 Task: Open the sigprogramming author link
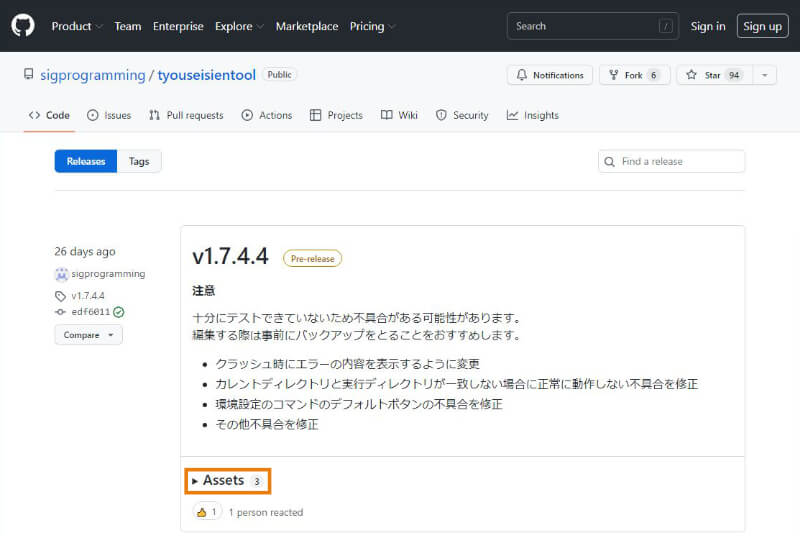coord(108,274)
